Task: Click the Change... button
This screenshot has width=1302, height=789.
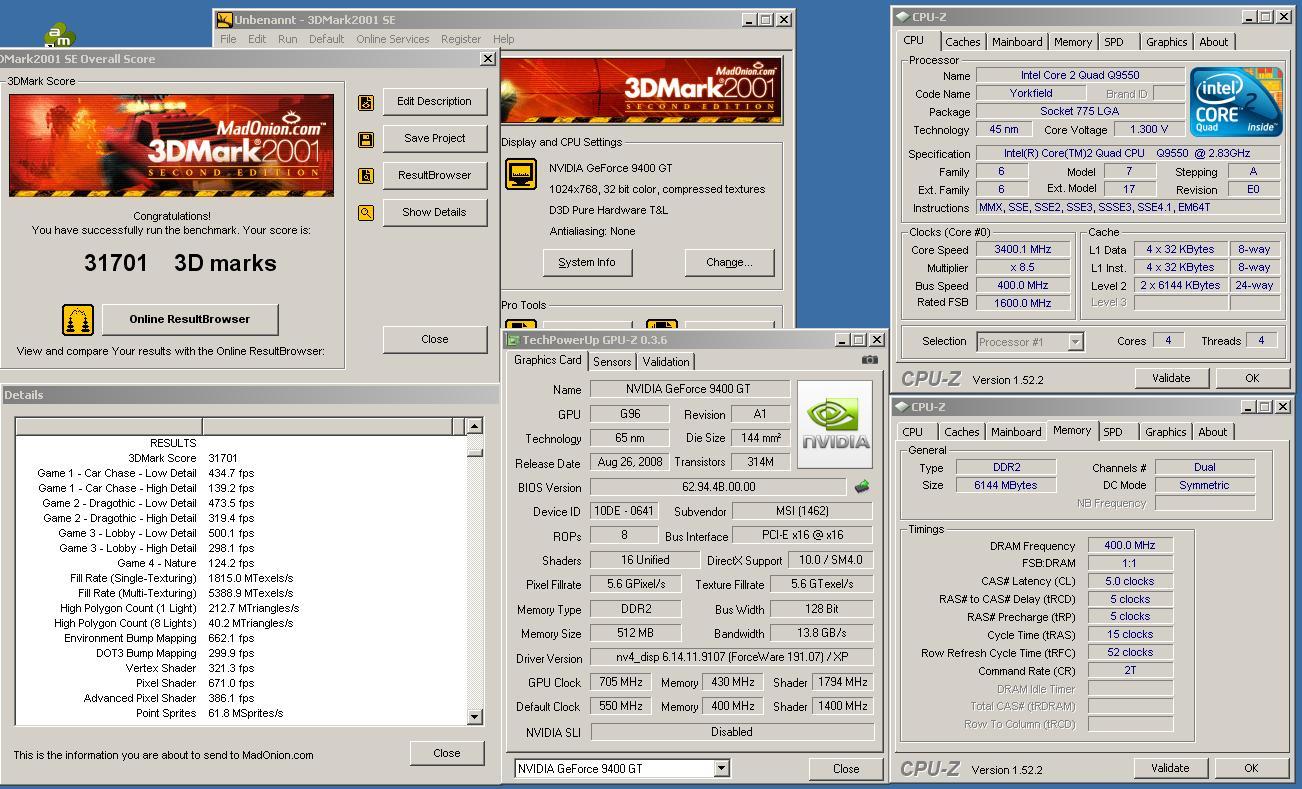Action: (729, 262)
